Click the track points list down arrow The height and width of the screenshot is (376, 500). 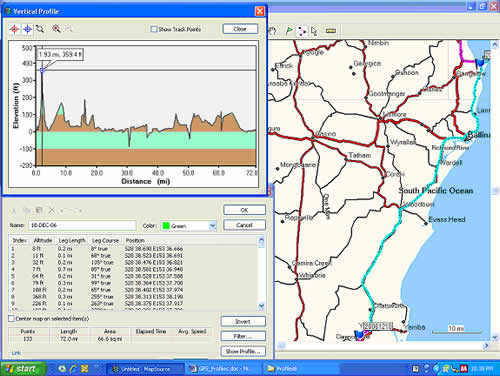[261, 306]
